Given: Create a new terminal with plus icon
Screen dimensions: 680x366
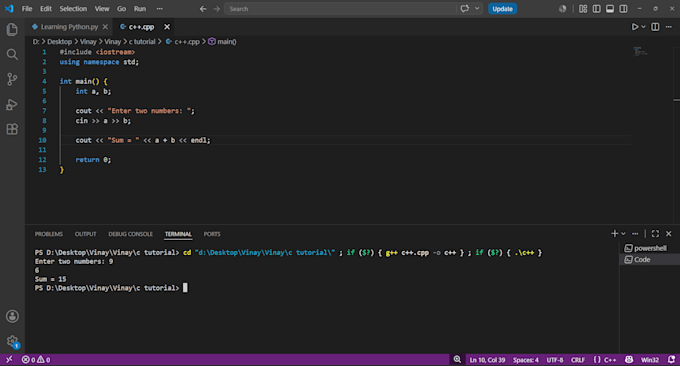Looking at the screenshot, I should coord(615,234).
